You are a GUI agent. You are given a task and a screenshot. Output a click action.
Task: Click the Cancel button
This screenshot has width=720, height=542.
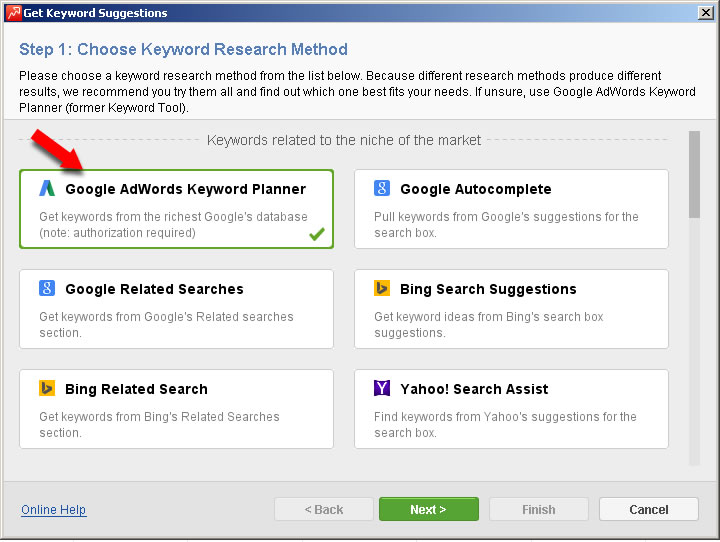[x=649, y=509]
